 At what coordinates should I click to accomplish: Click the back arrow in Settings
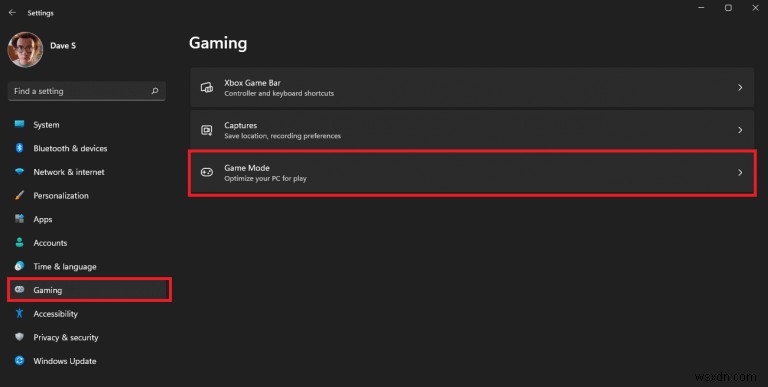tap(12, 13)
